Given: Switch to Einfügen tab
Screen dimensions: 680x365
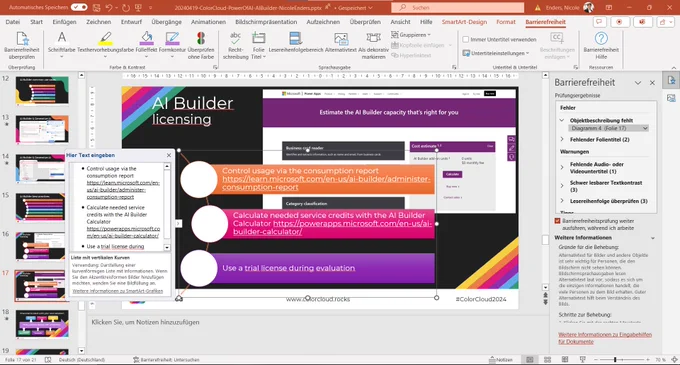Looking at the screenshot, I should tap(64, 22).
